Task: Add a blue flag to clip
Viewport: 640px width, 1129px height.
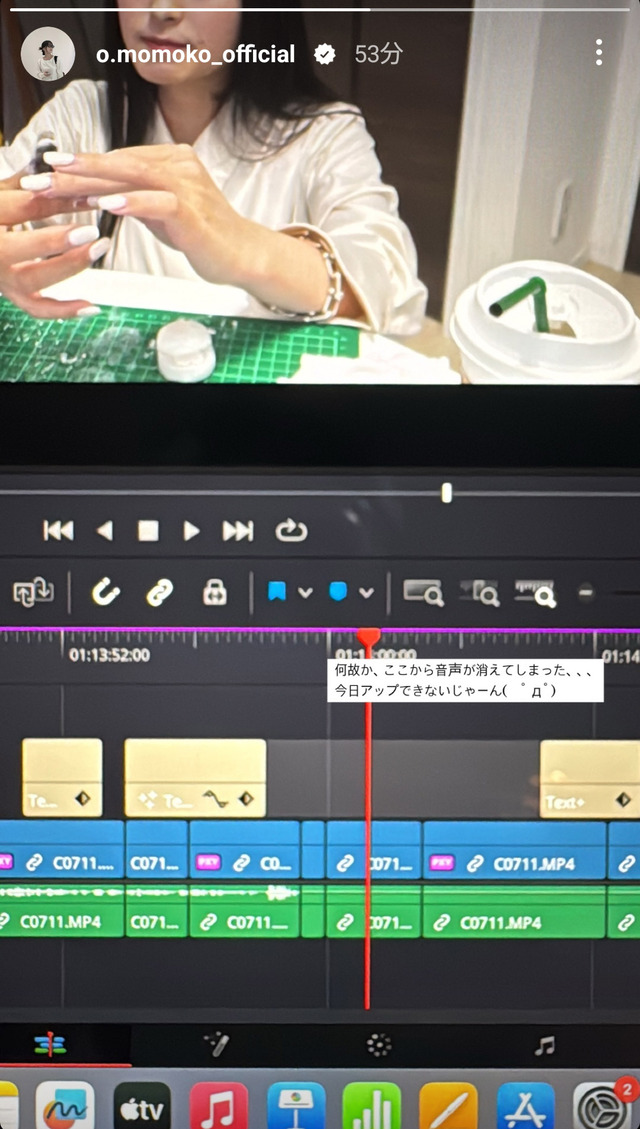Action: (x=276, y=592)
